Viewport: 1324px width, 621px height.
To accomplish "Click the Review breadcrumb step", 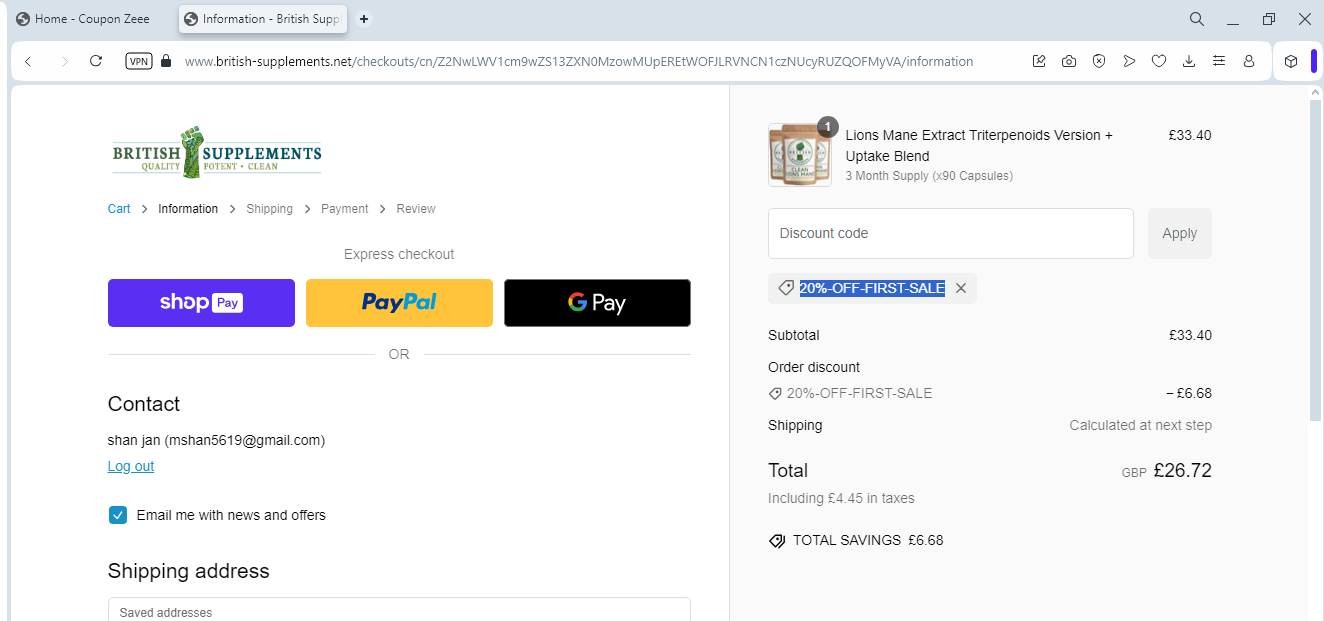I will coord(416,209).
